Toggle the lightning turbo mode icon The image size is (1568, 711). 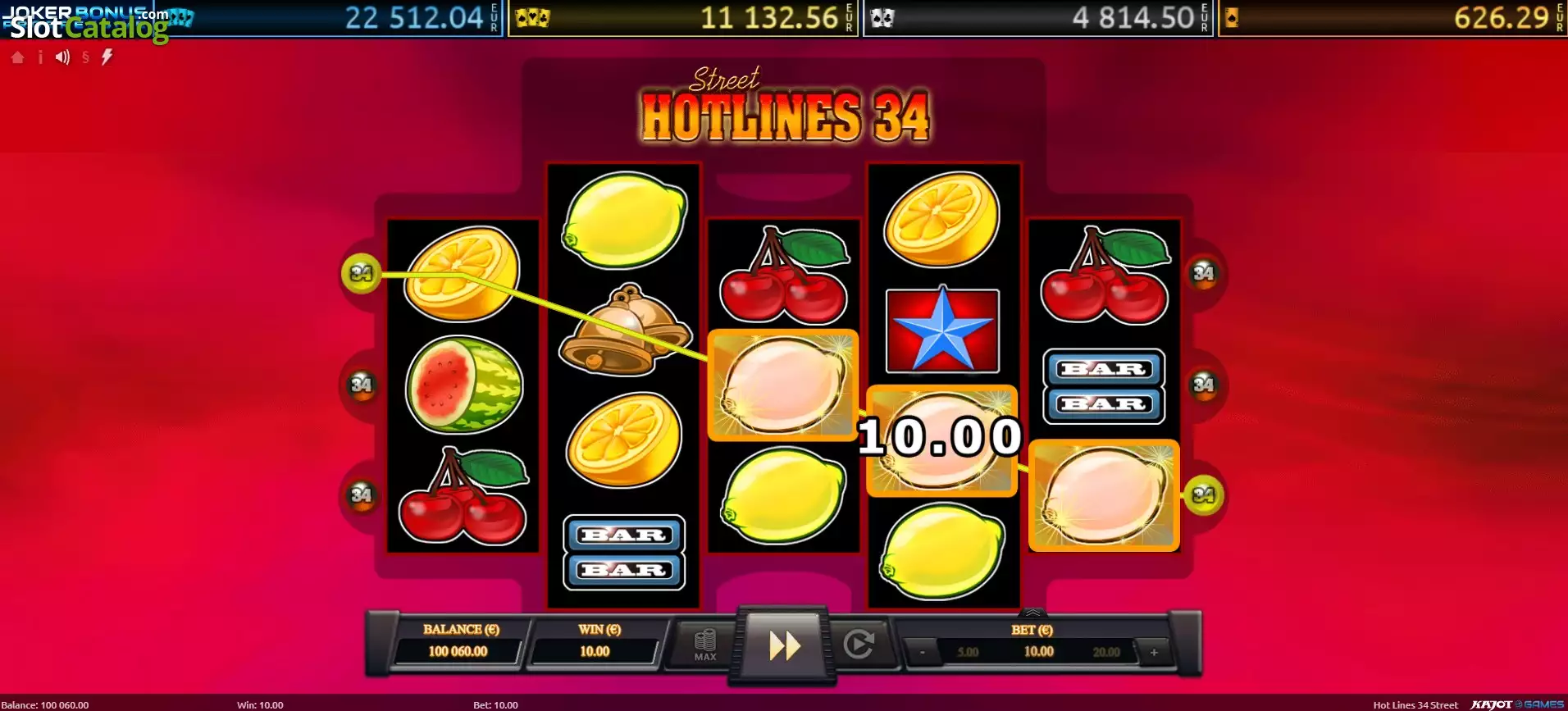click(107, 57)
